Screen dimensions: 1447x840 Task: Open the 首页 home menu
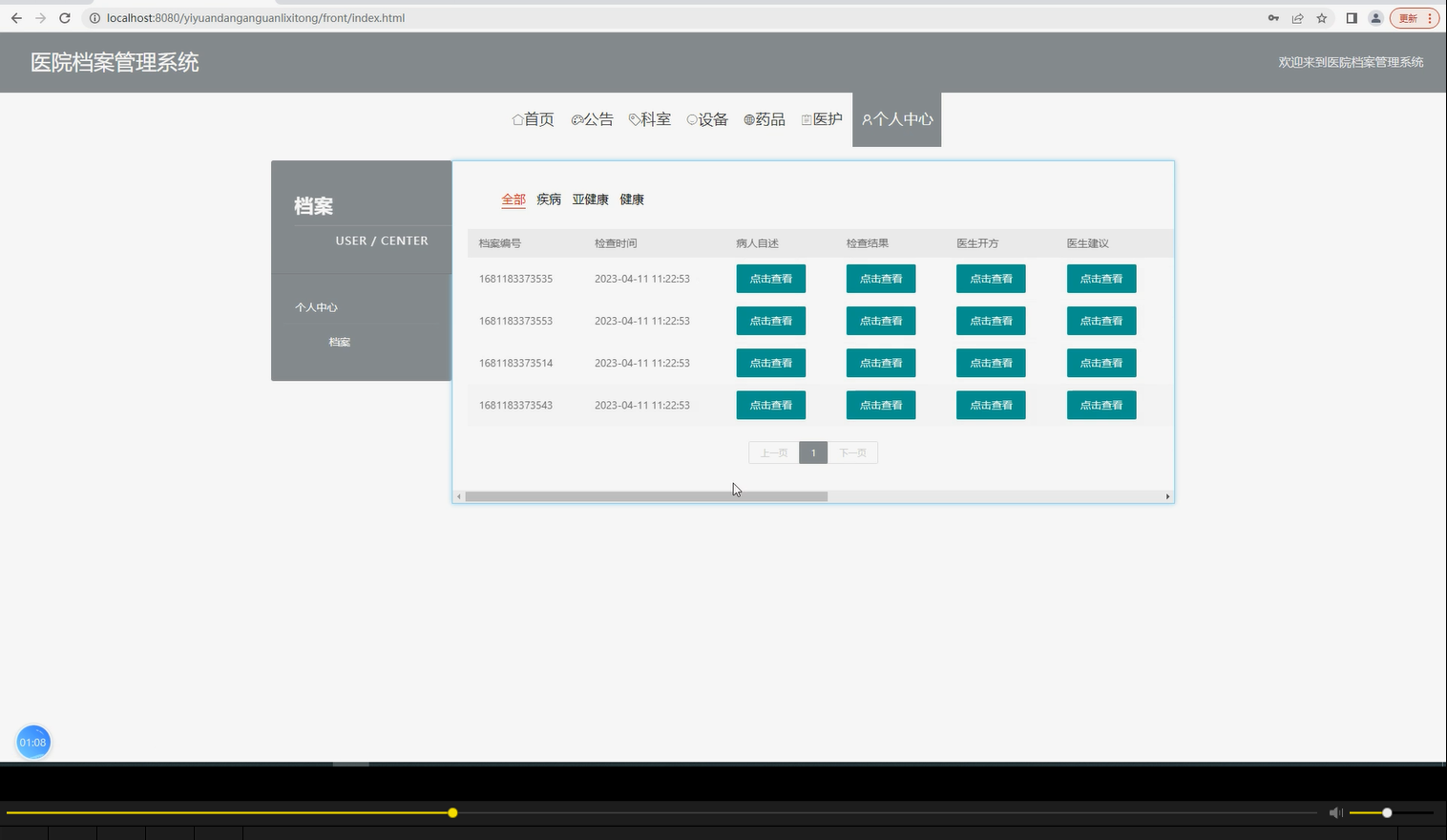(x=533, y=119)
